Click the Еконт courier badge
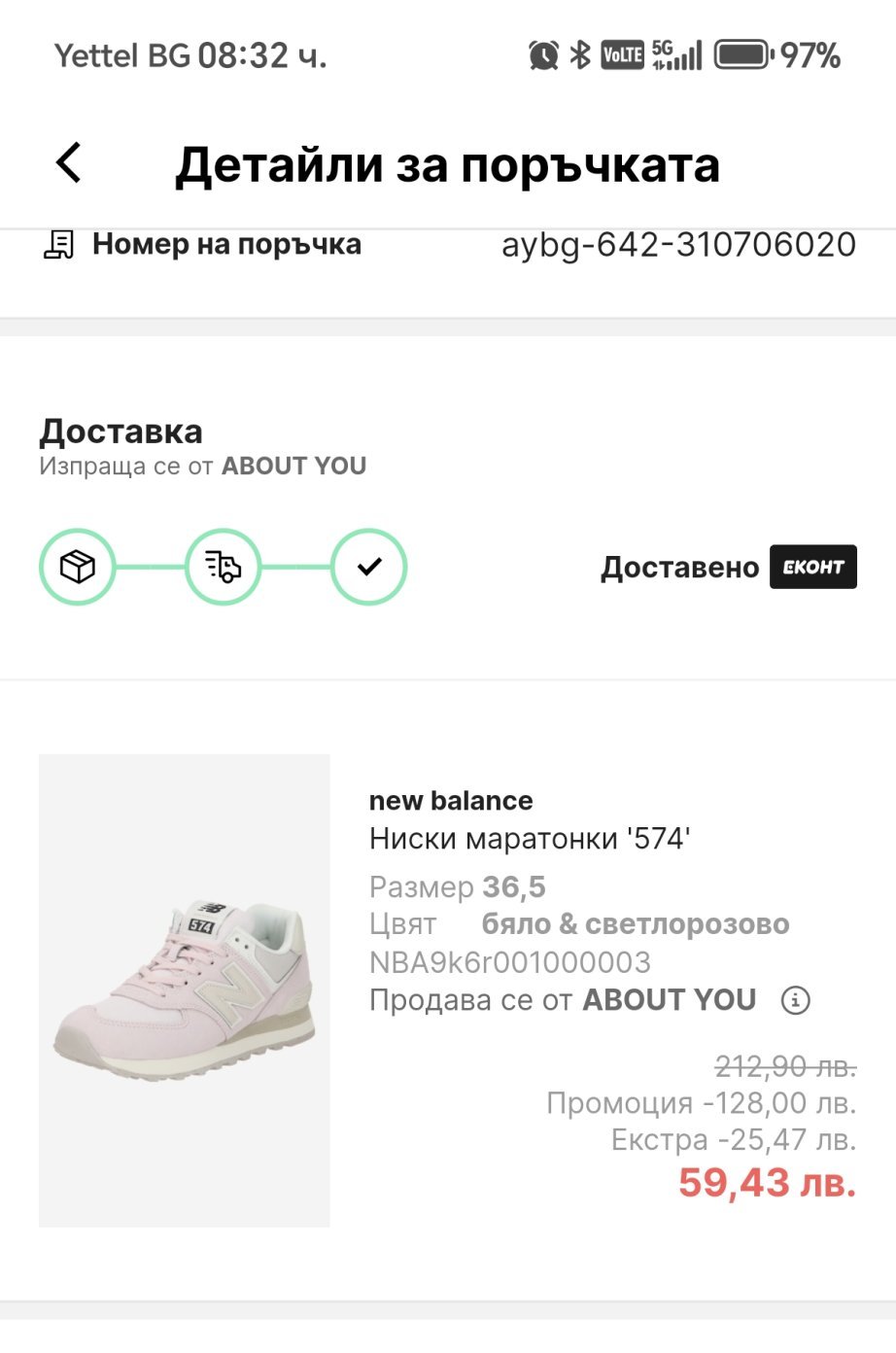This screenshot has width=896, height=1353. 813,568
